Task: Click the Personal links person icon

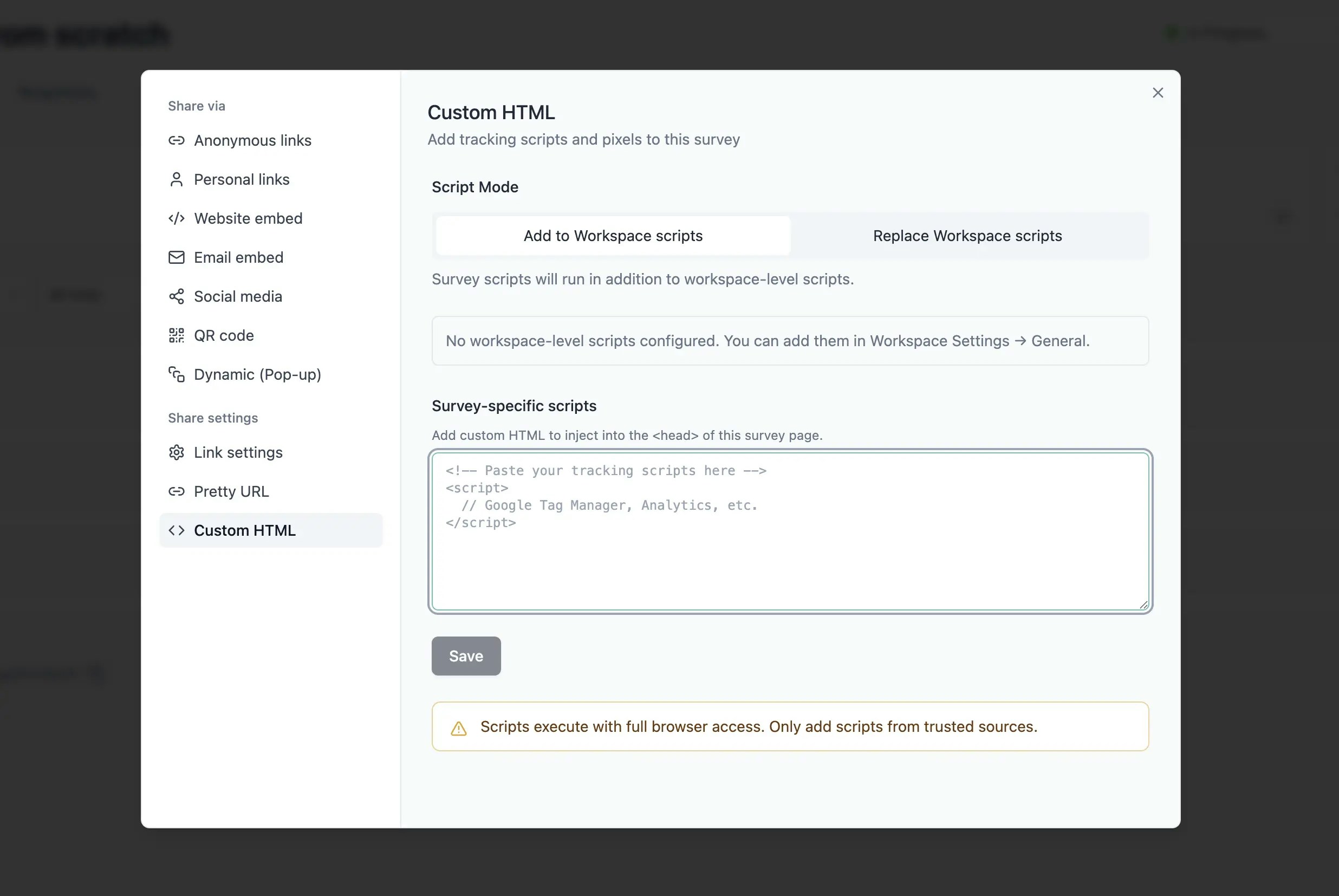Action: click(x=176, y=179)
